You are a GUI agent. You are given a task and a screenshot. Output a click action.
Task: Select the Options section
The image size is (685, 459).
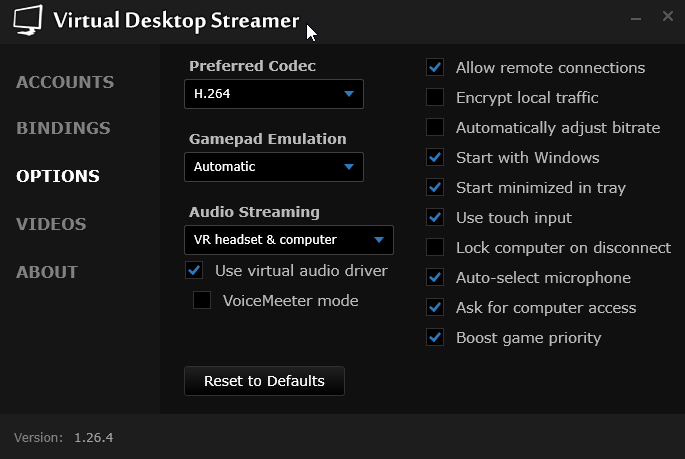click(x=58, y=176)
